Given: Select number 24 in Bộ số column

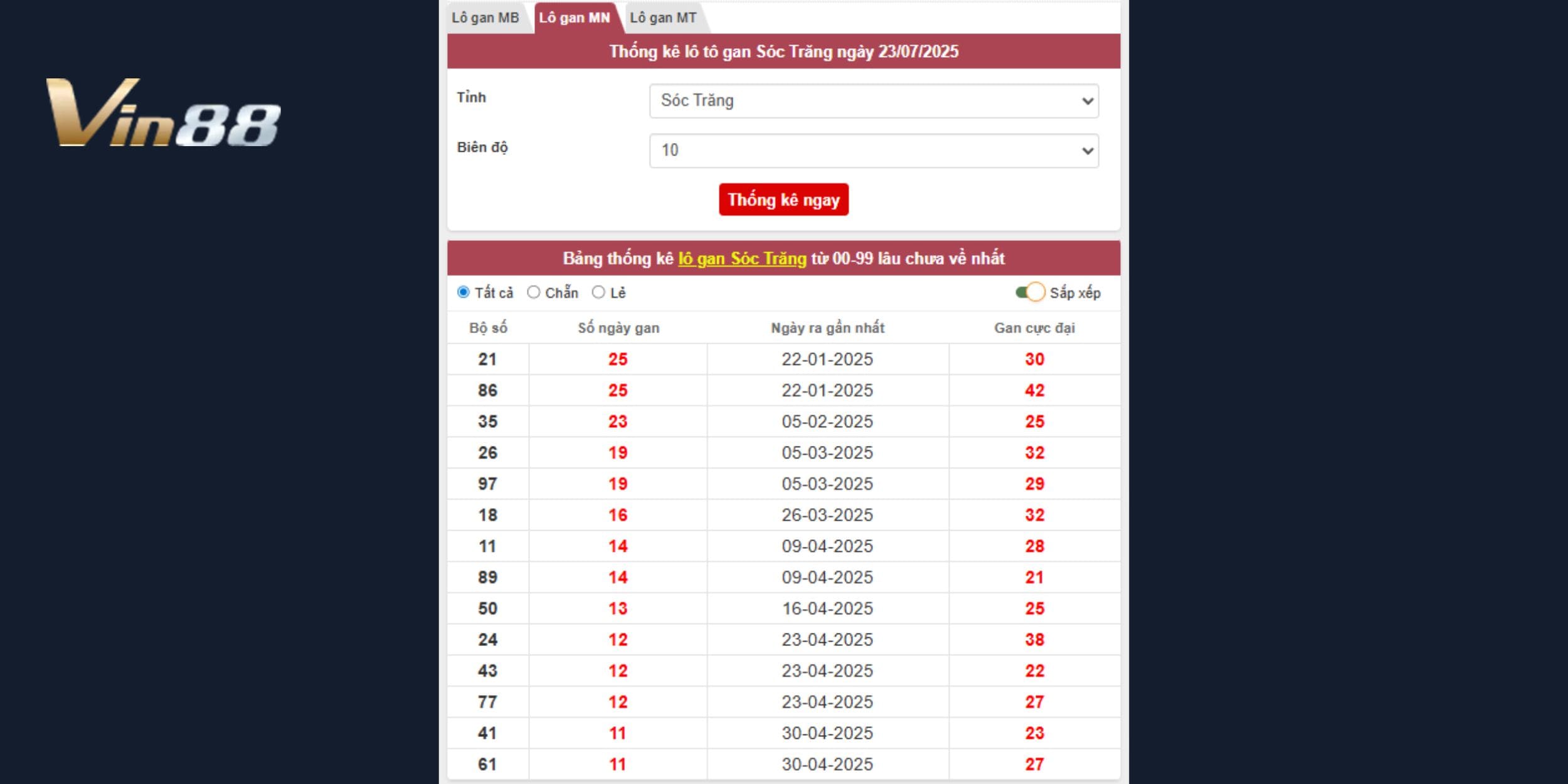Looking at the screenshot, I should click(487, 640).
